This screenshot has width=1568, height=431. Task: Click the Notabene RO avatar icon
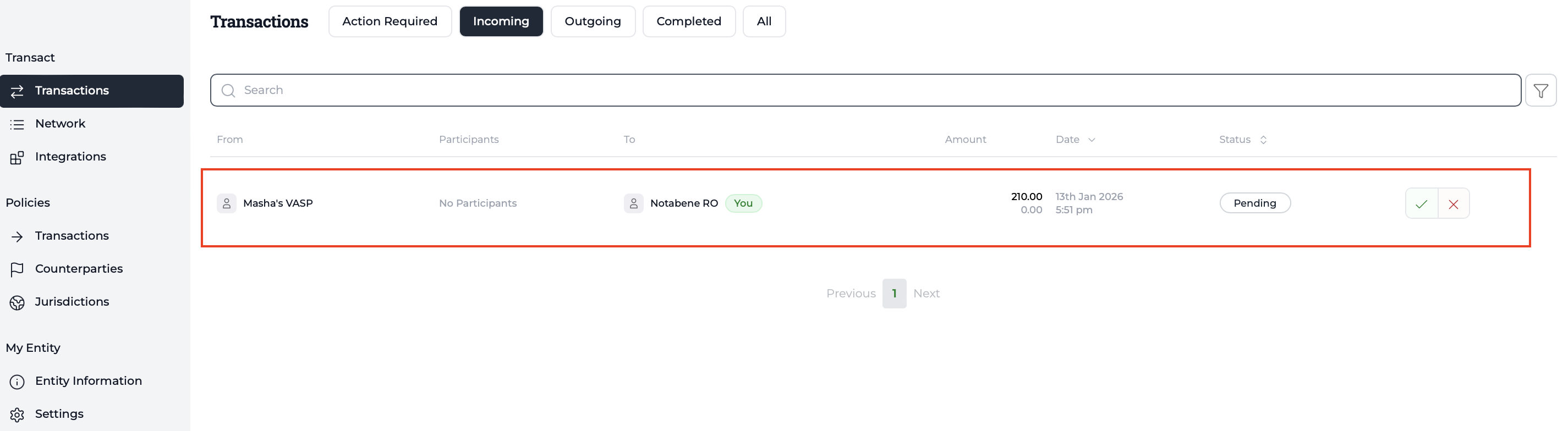[x=634, y=203]
